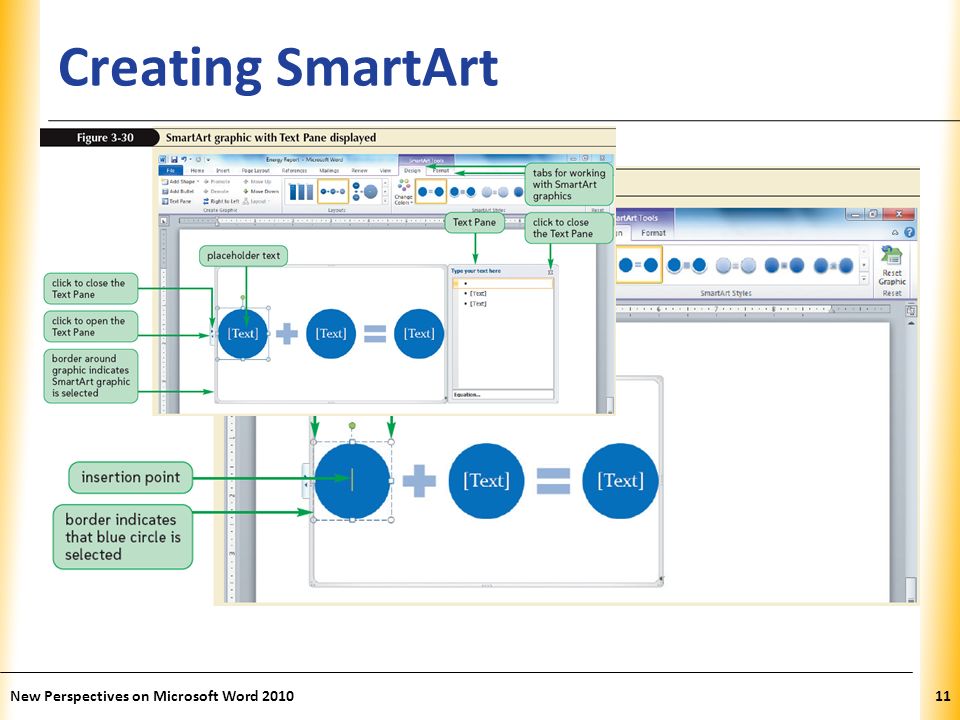The image size is (960, 720).
Task: Expand the rear window SmartArt Styles More arrow
Action: [x=864, y=278]
